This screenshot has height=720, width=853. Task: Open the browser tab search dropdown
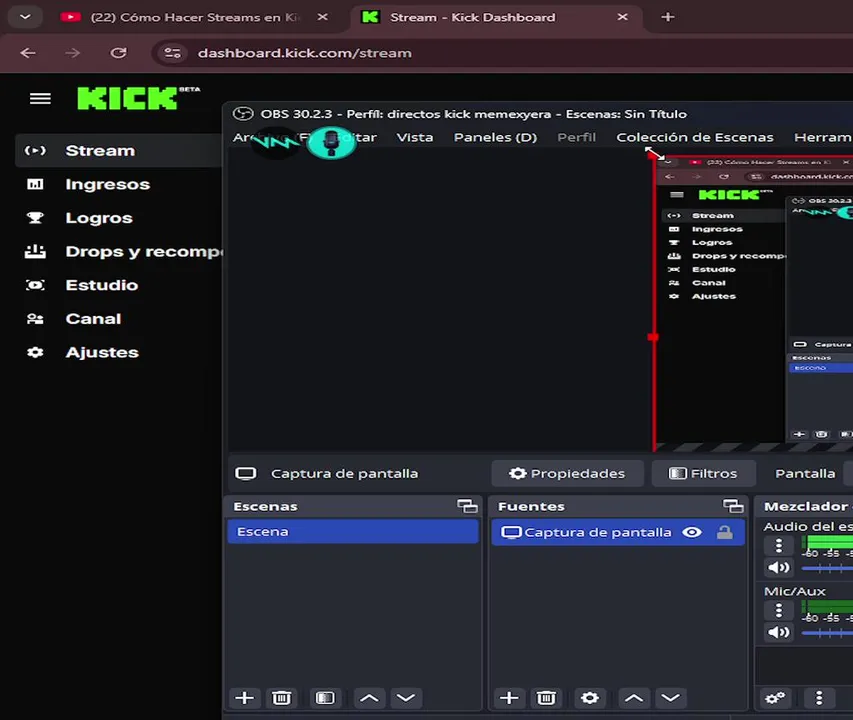25,17
